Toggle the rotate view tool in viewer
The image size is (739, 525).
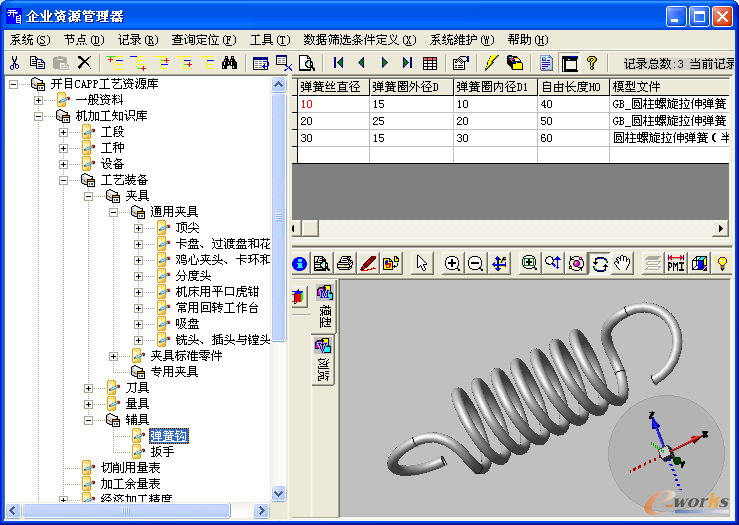tap(599, 263)
